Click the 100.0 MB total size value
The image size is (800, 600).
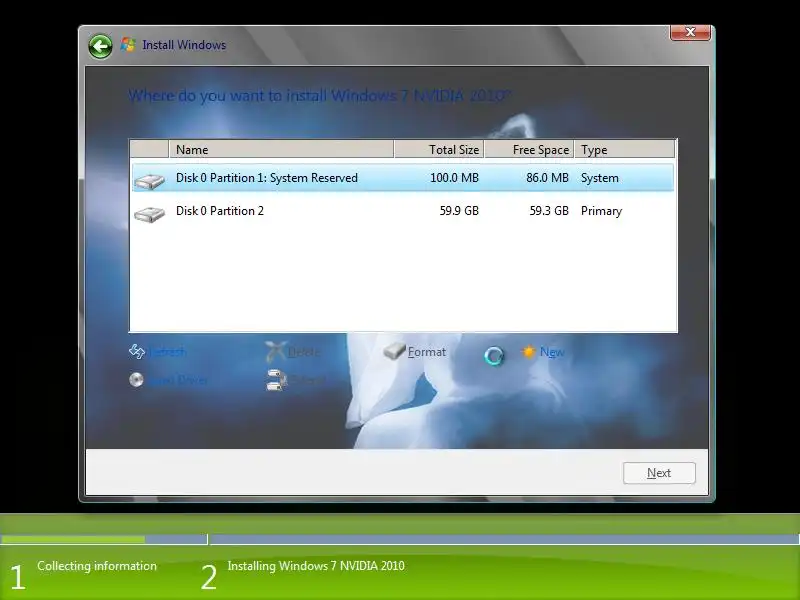[455, 178]
